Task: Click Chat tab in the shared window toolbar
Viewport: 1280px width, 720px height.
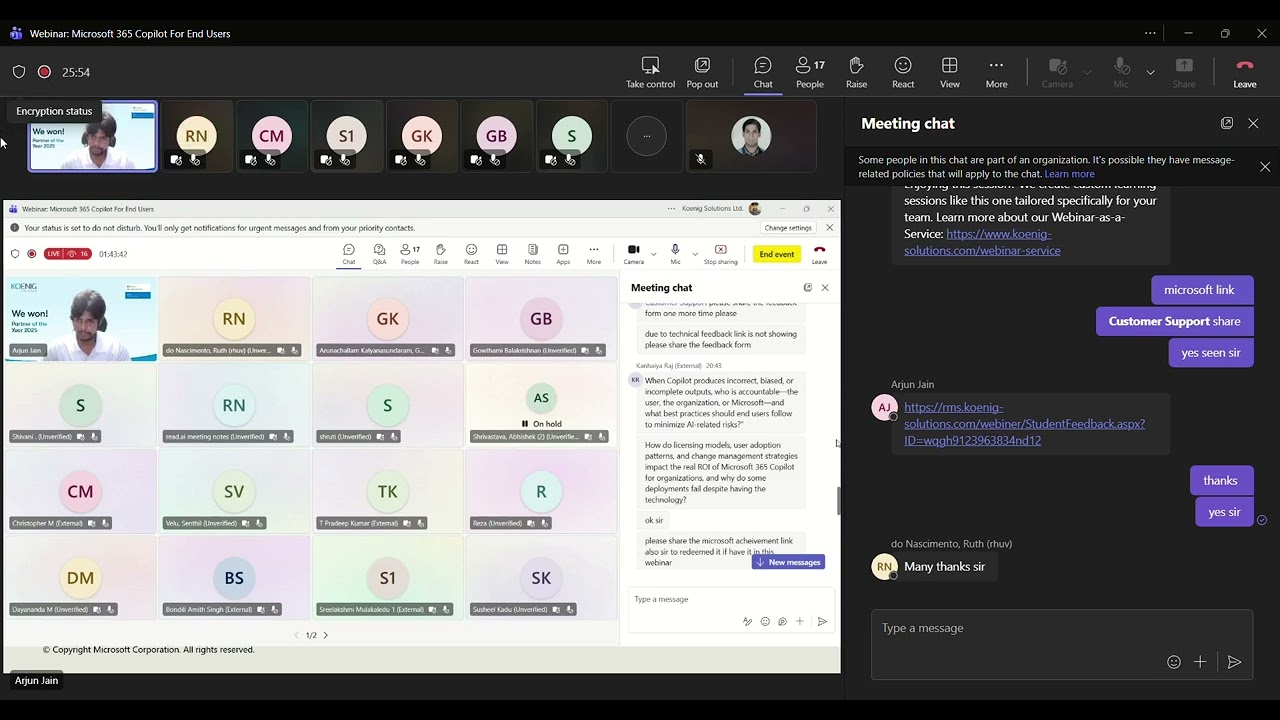Action: tap(349, 254)
